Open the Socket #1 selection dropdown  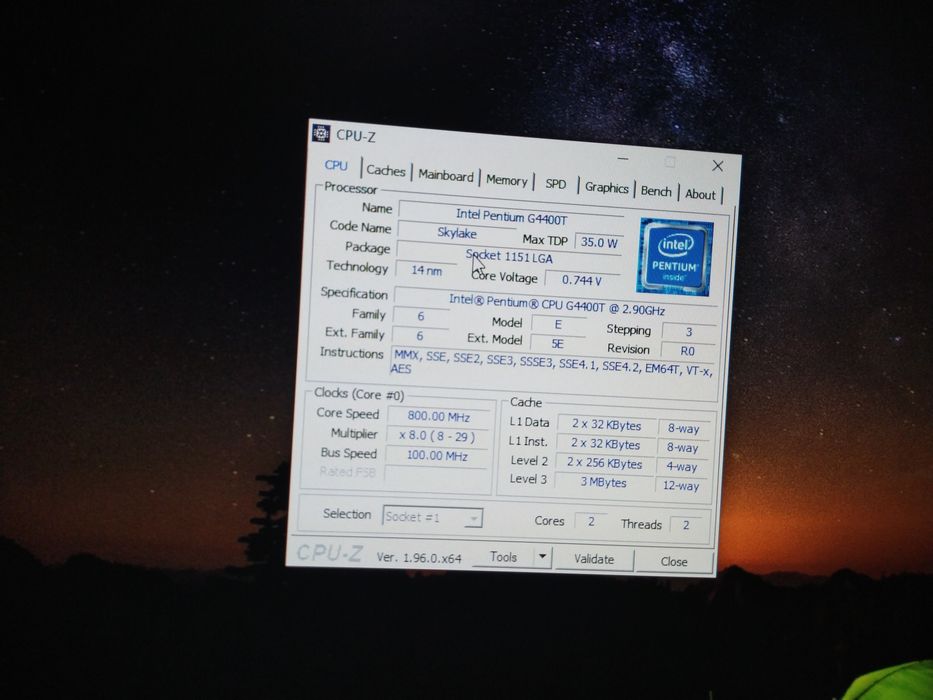coord(432,517)
